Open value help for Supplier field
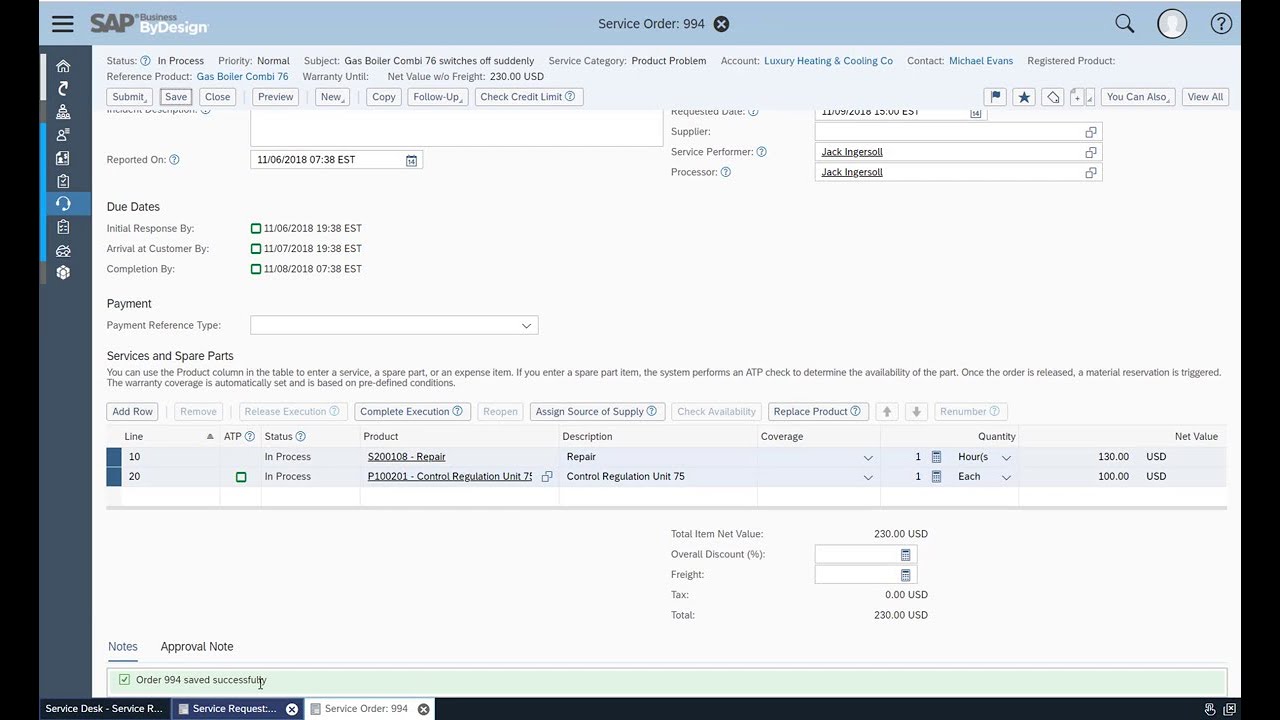Screen dimensions: 1280x720 click(1091, 132)
